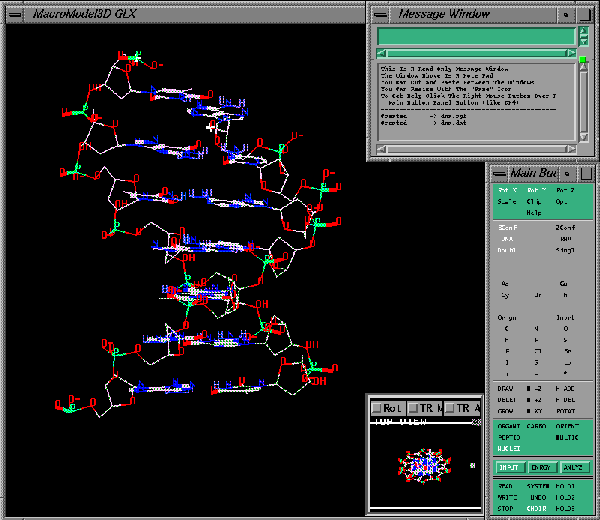The image size is (600, 520).
Task: Select the GROW mode
Action: (x=505, y=411)
